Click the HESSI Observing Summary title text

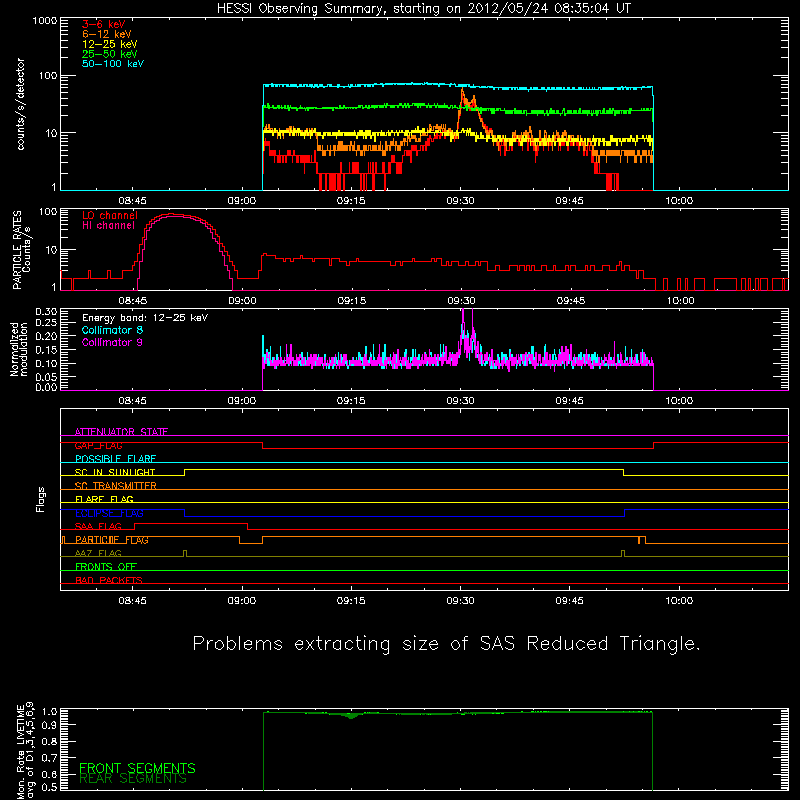click(423, 8)
